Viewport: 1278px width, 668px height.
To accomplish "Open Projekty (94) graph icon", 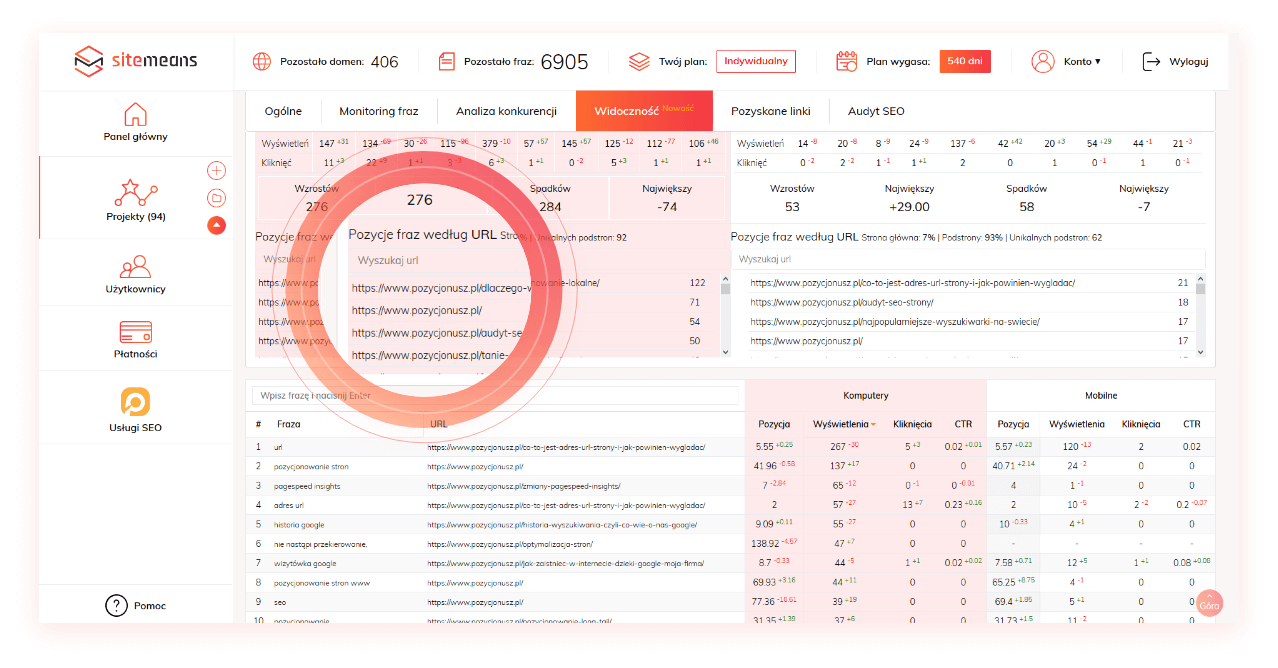I will 136,192.
